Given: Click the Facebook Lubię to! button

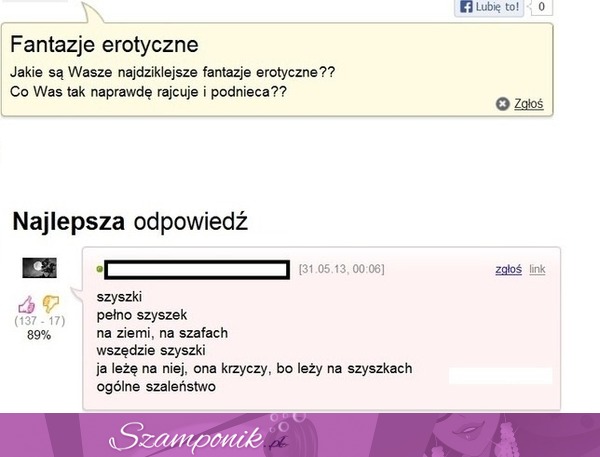Looking at the screenshot, I should [x=489, y=7].
